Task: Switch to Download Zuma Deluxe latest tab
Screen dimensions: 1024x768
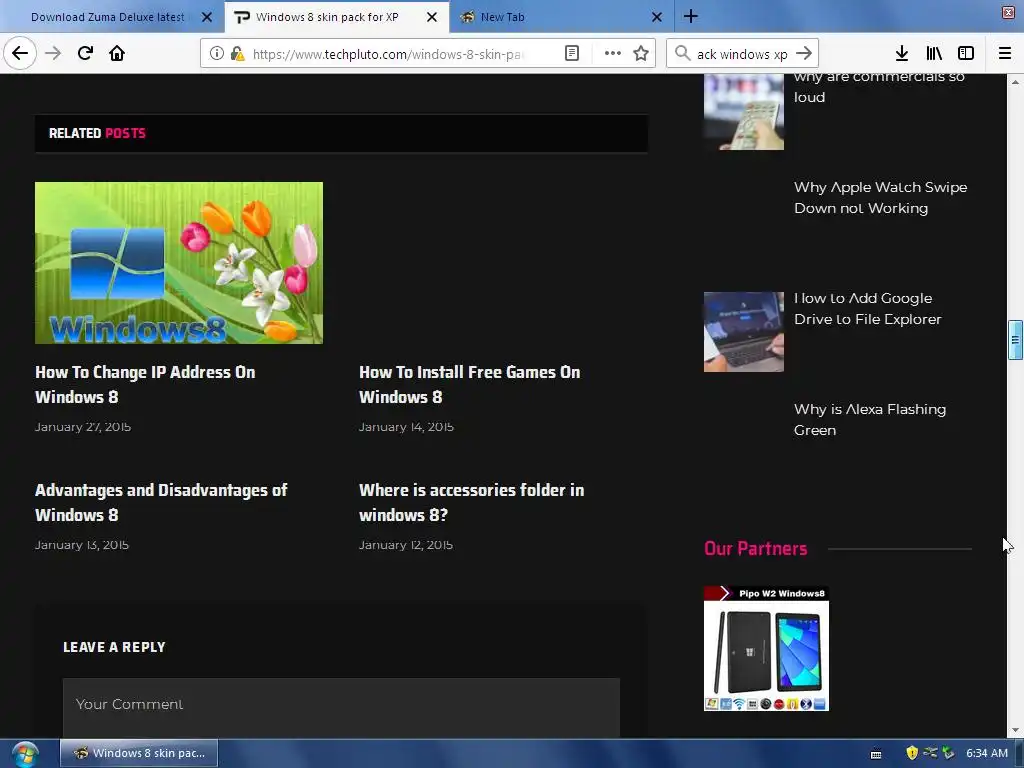Action: point(108,17)
